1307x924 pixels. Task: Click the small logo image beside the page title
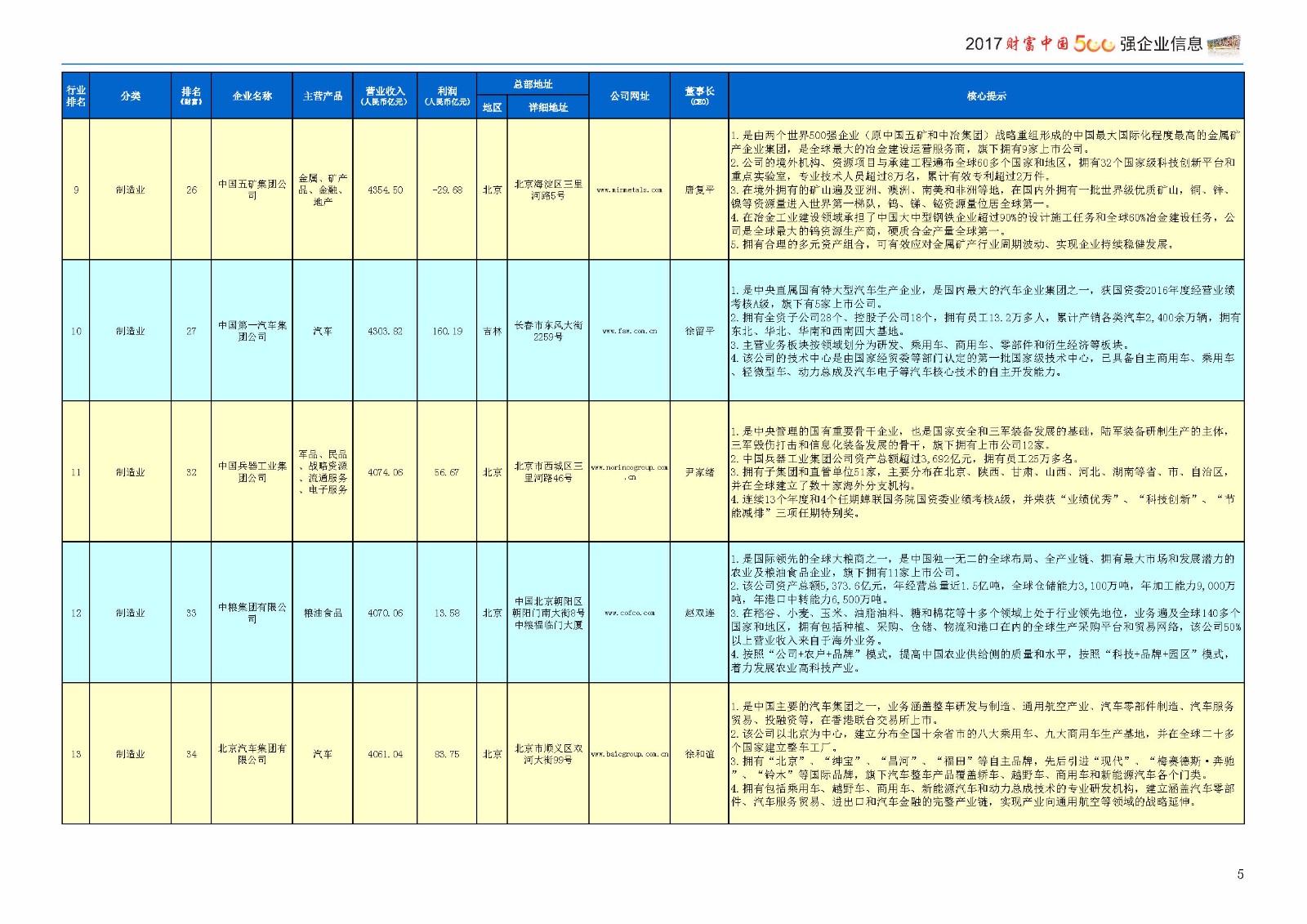point(1224,44)
